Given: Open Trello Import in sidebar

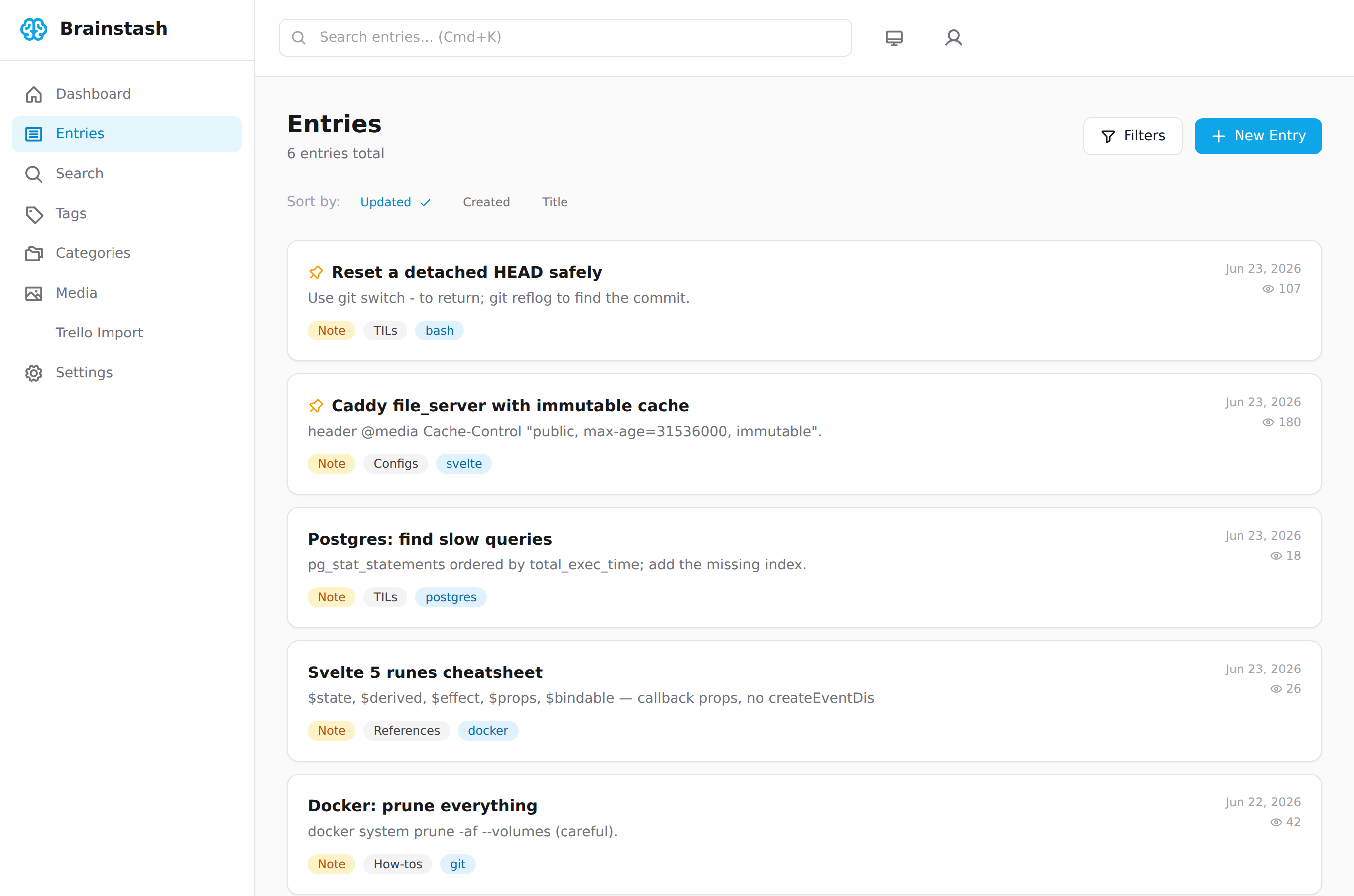Looking at the screenshot, I should [127, 333].
